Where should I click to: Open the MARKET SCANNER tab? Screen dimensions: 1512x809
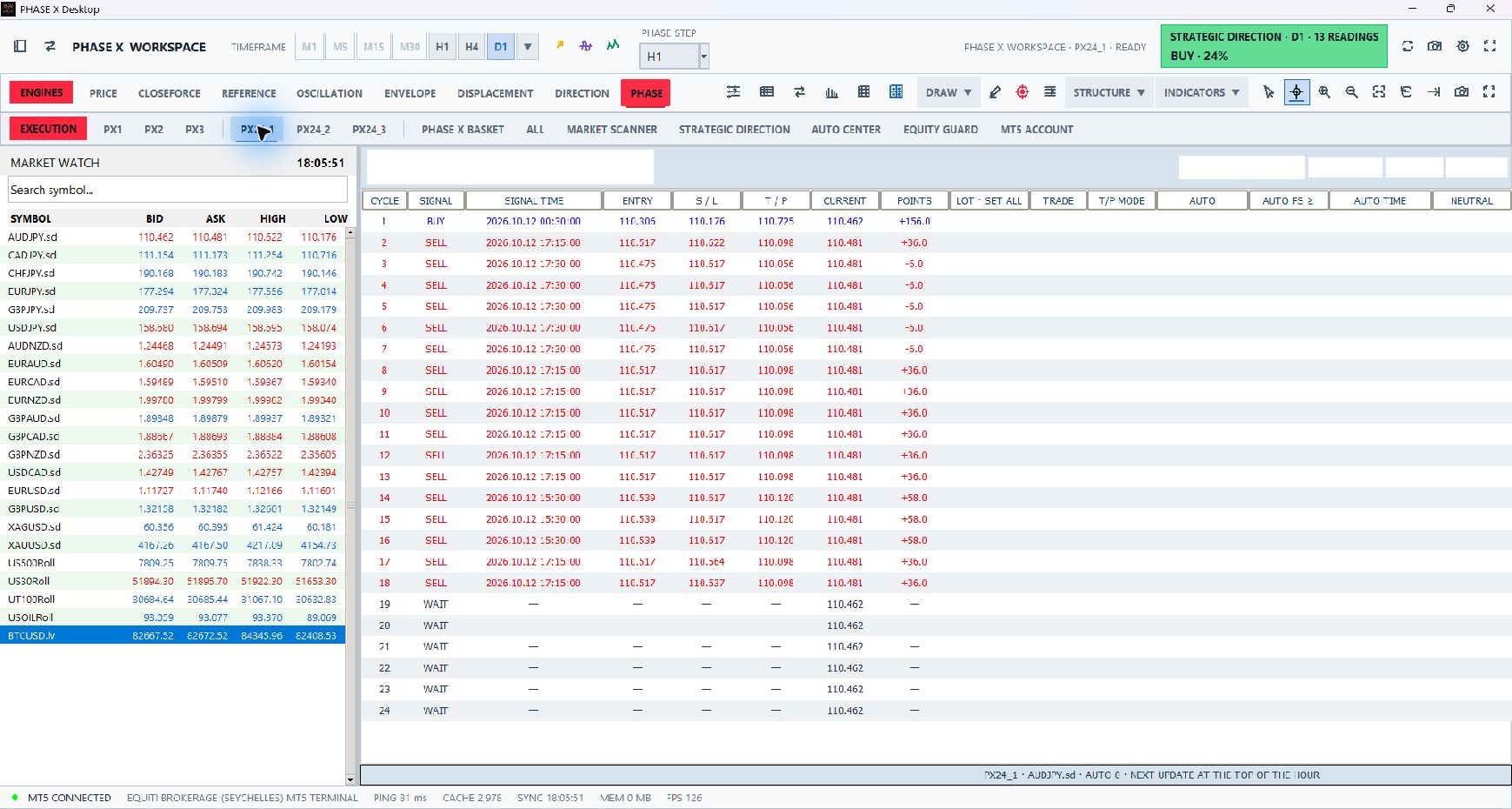pos(612,129)
